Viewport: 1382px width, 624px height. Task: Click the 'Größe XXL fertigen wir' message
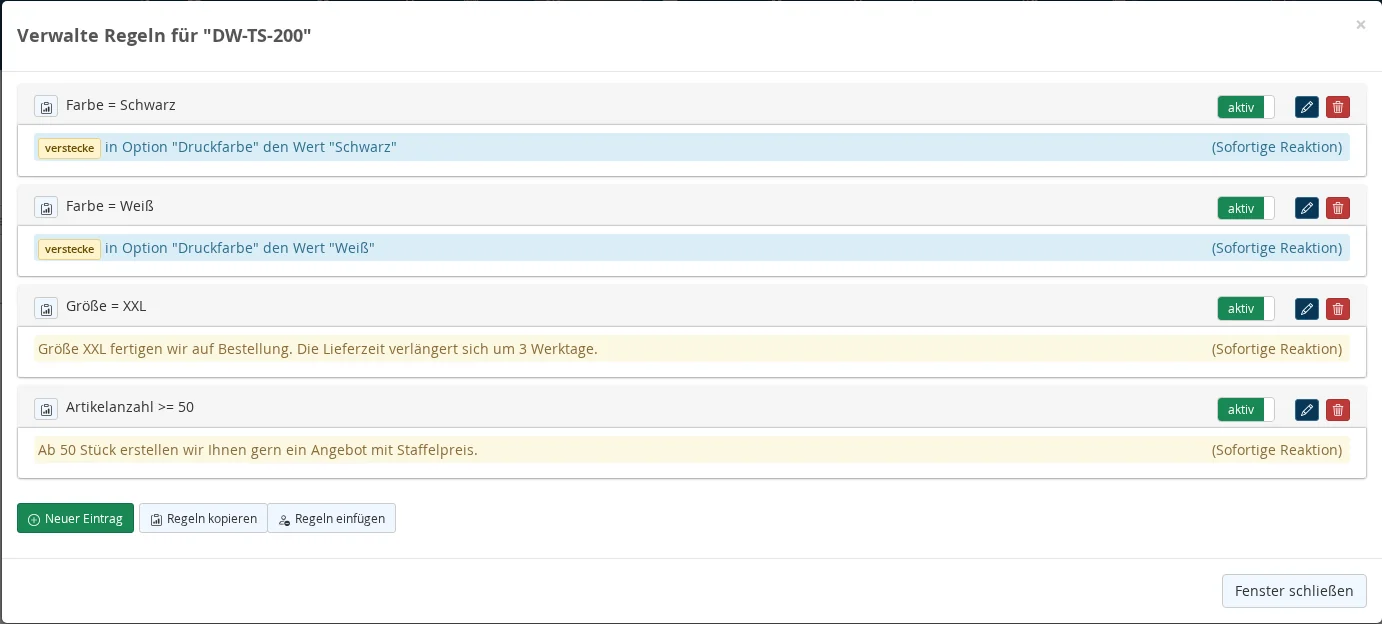318,349
